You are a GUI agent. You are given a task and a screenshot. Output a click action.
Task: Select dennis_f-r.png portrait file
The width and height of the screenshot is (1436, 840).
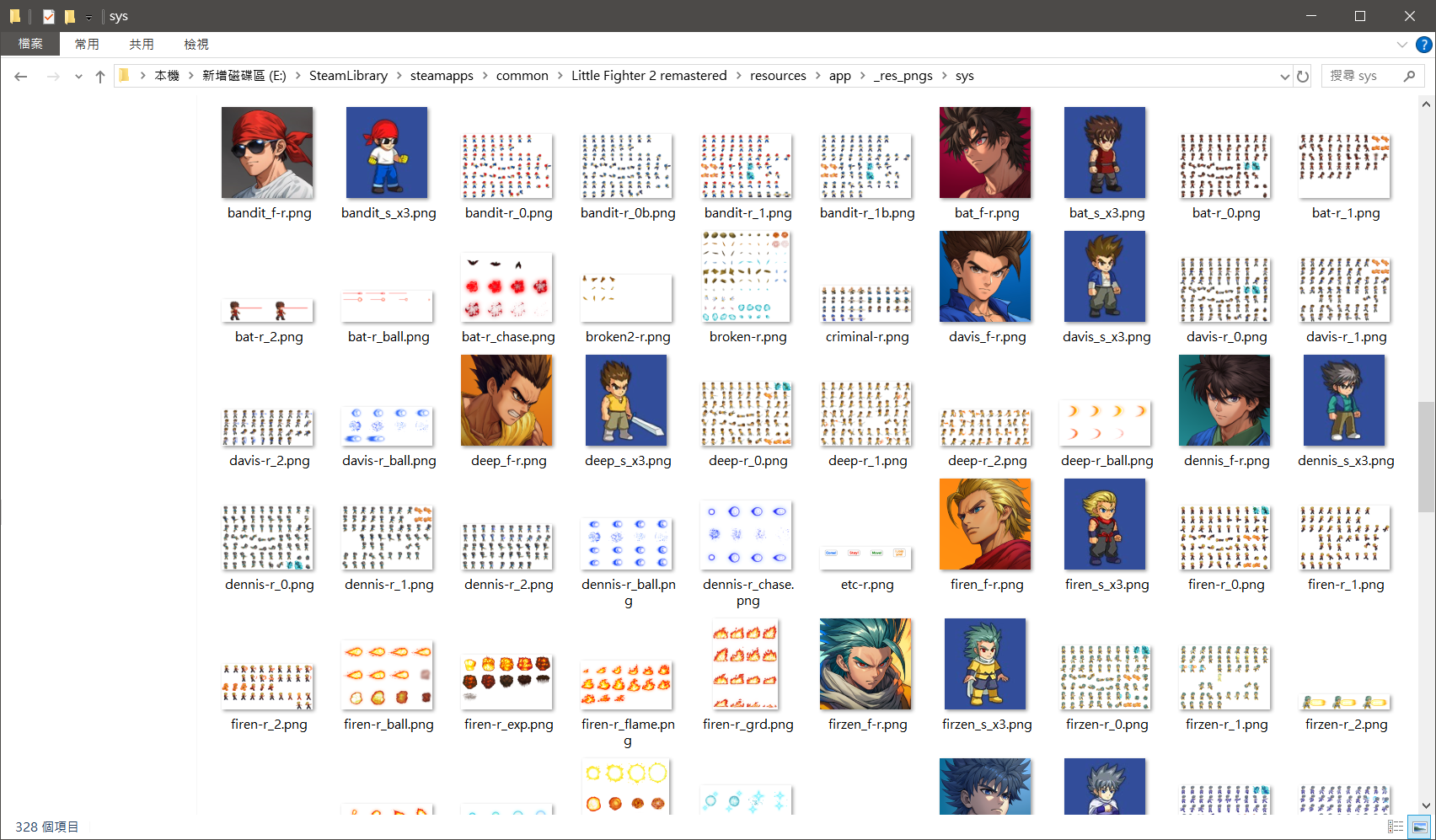pos(1224,400)
